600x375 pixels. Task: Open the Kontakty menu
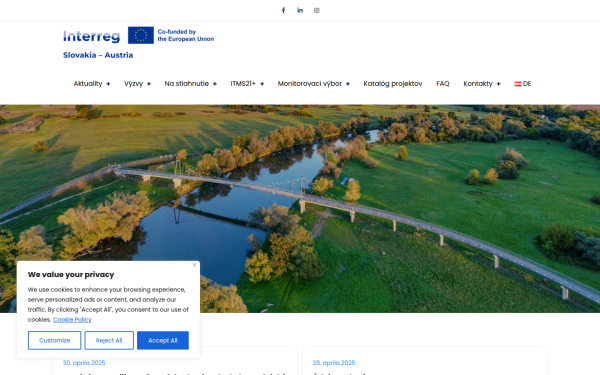pos(478,83)
